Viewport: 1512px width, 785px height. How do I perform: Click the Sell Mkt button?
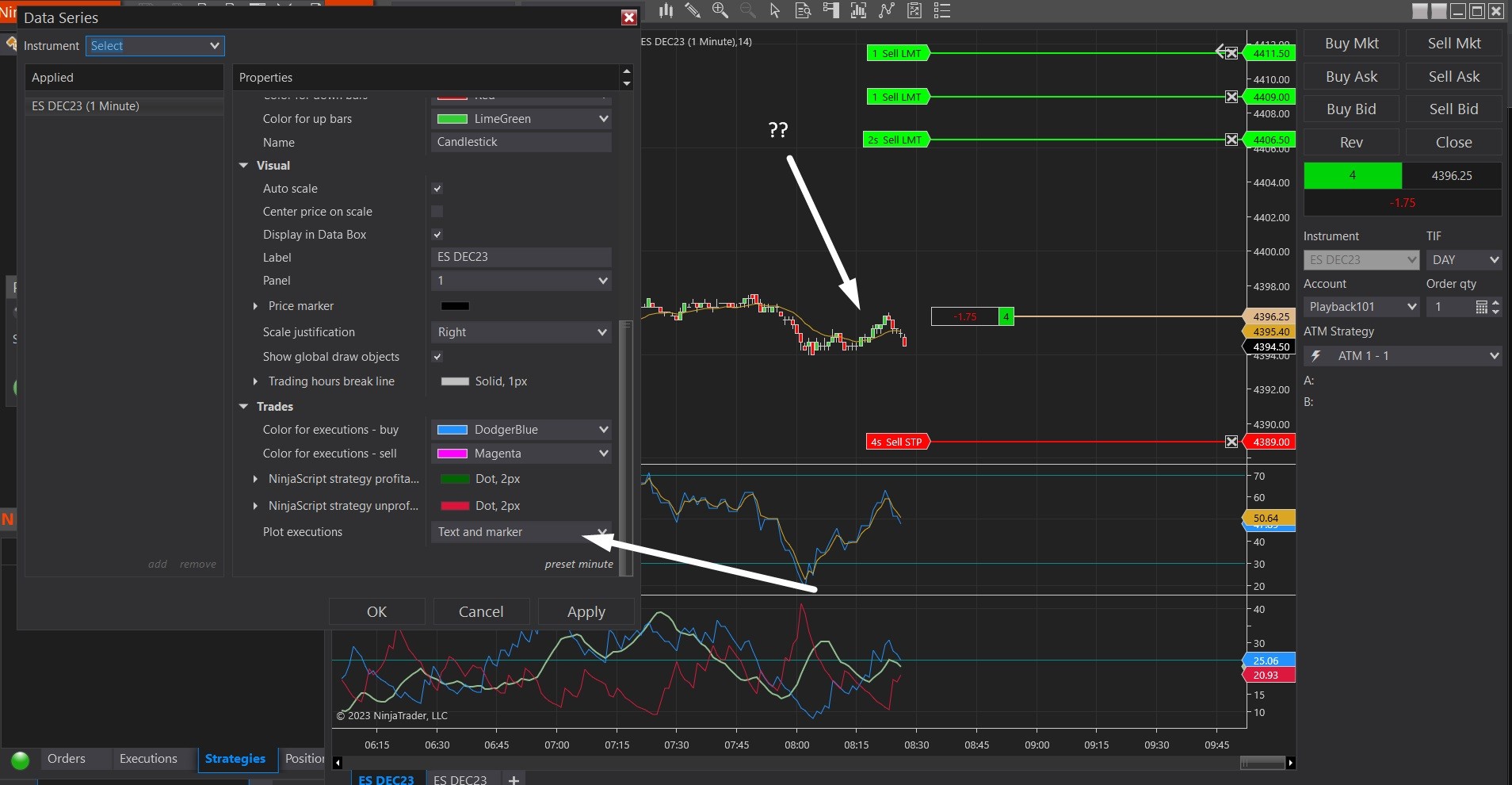[x=1454, y=44]
